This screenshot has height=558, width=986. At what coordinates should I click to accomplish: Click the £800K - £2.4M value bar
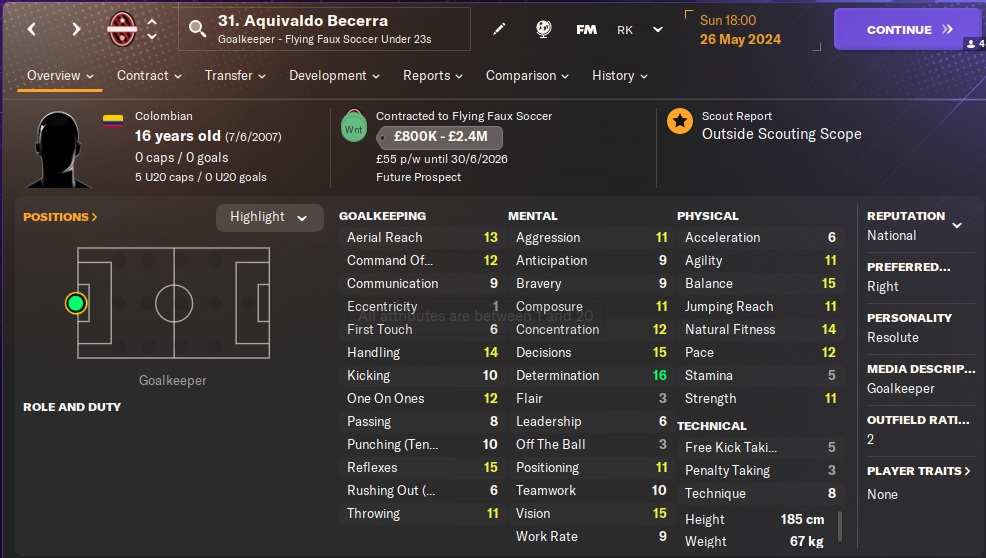pyautogui.click(x=439, y=137)
